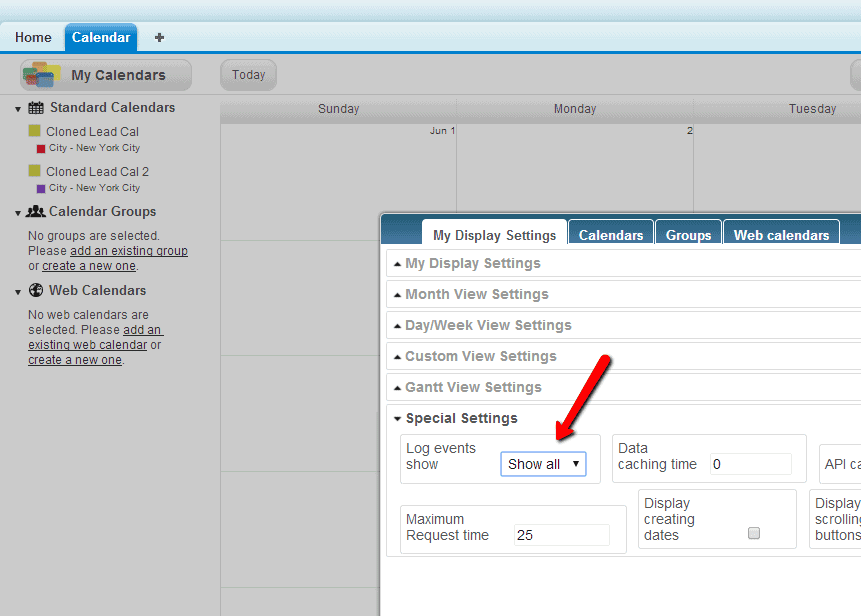Click the add an existing group link
Screen dimensions: 861x616
click(128, 251)
